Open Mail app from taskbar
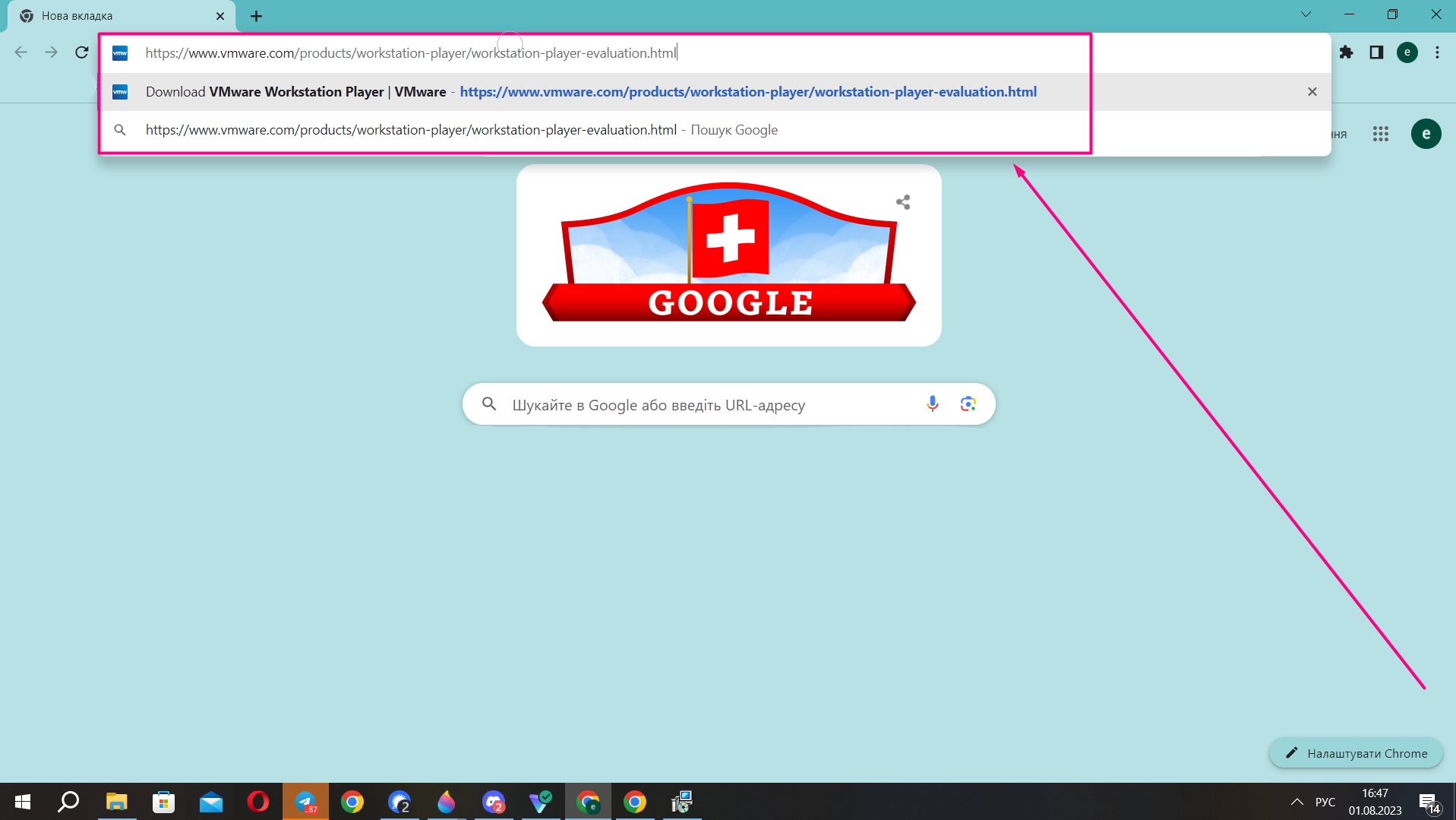Image resolution: width=1456 pixels, height=820 pixels. 210,802
